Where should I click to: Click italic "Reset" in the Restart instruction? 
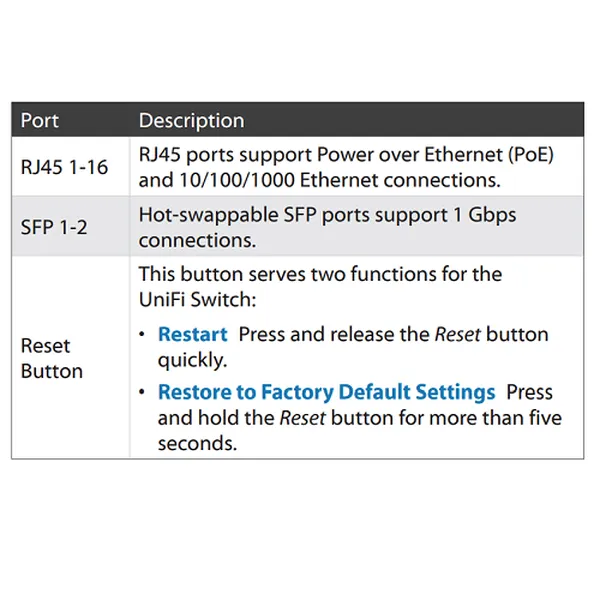tap(456, 334)
